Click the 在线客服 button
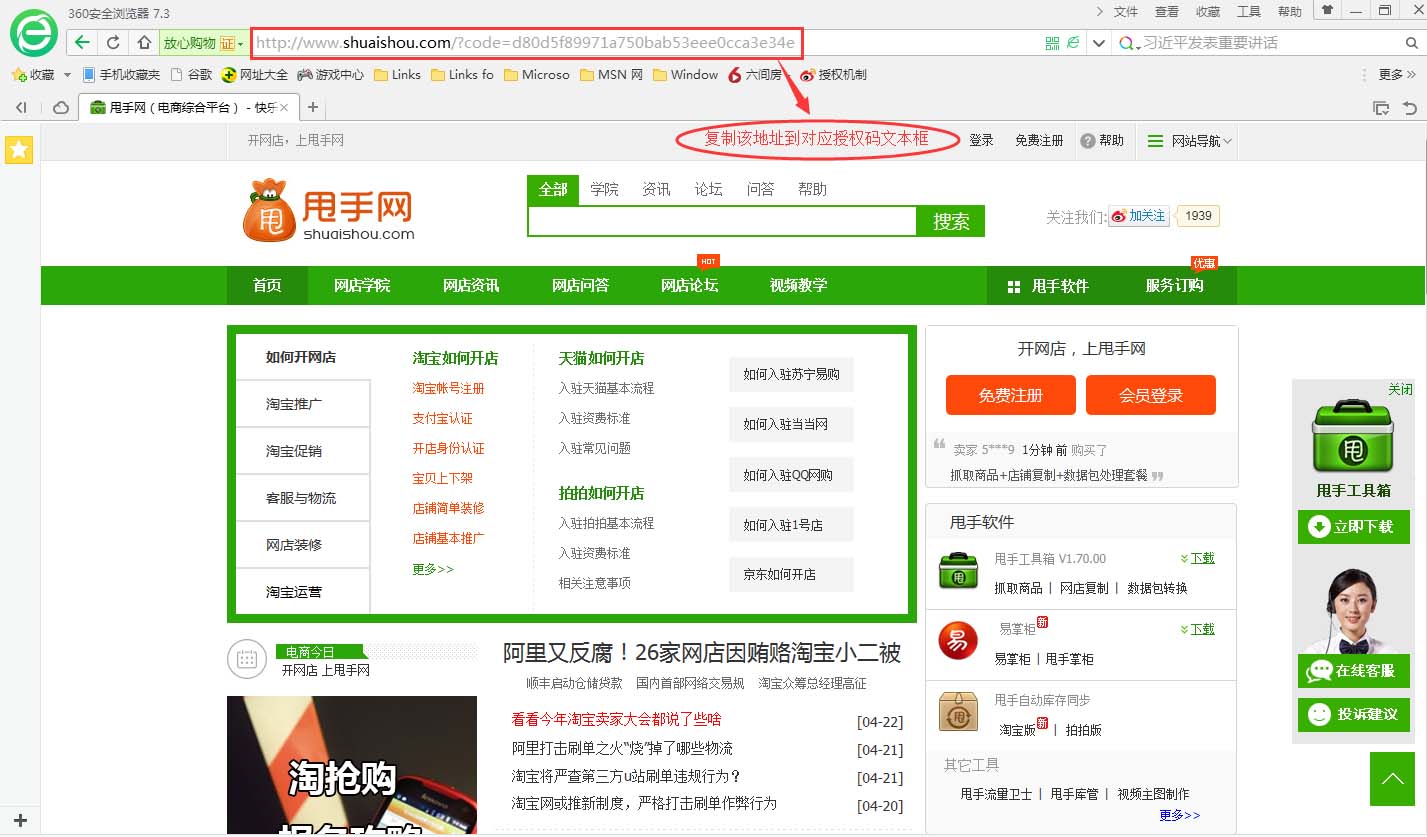The width and height of the screenshot is (1427, 837). click(1353, 671)
